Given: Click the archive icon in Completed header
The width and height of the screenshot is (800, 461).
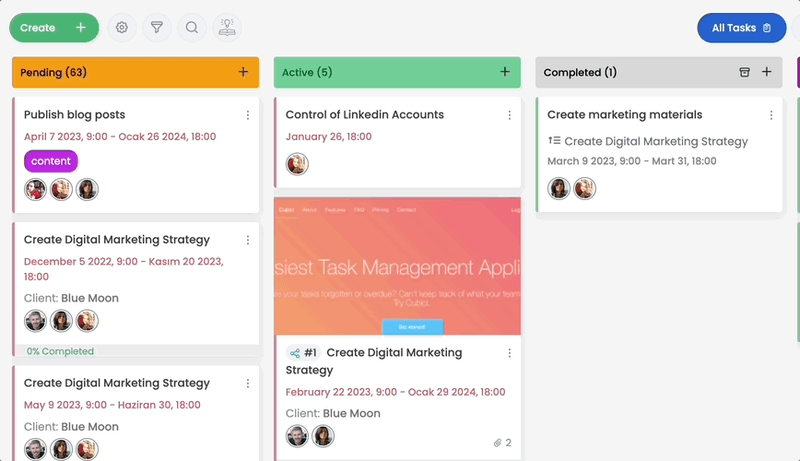Looking at the screenshot, I should click(744, 72).
